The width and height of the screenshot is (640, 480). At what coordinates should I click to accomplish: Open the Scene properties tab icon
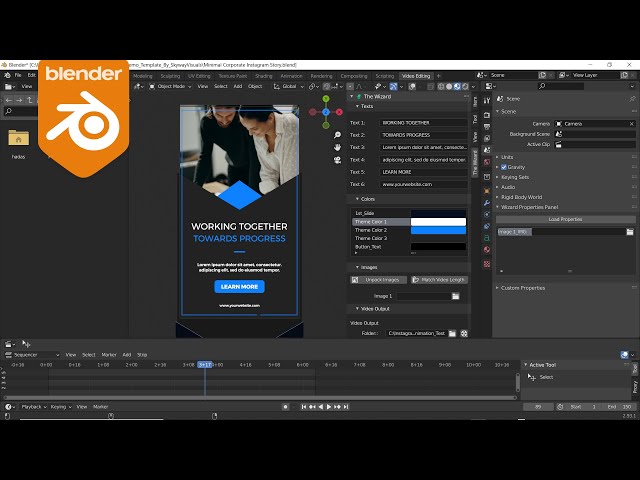click(487, 150)
